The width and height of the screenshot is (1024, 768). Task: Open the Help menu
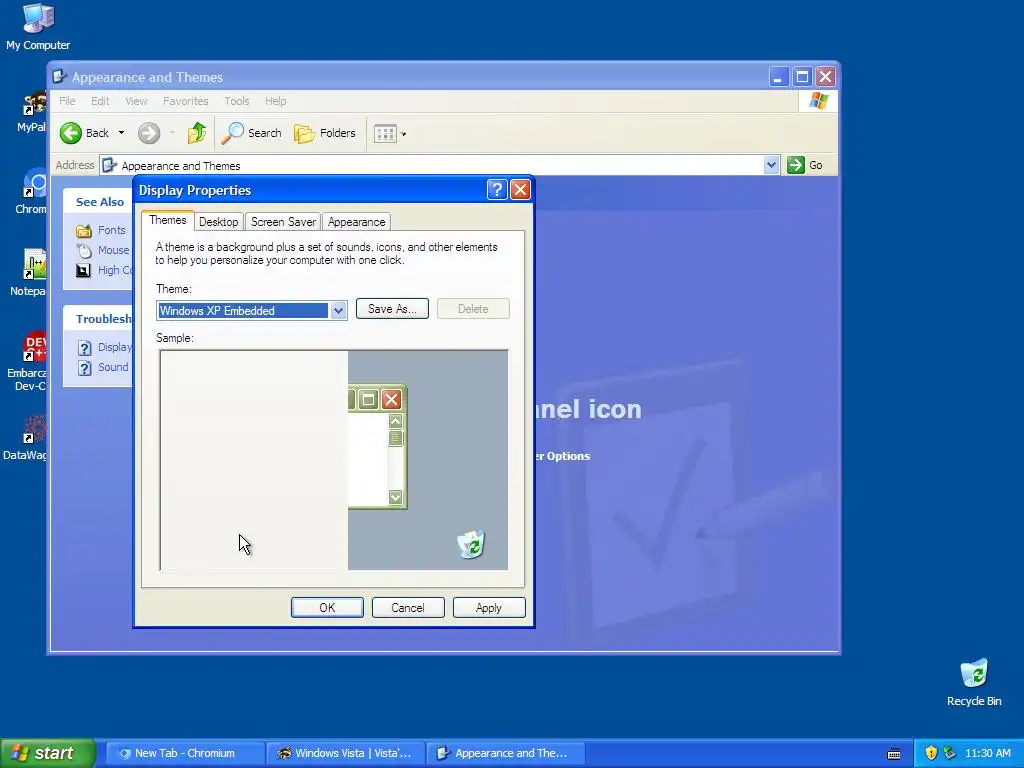tap(276, 101)
